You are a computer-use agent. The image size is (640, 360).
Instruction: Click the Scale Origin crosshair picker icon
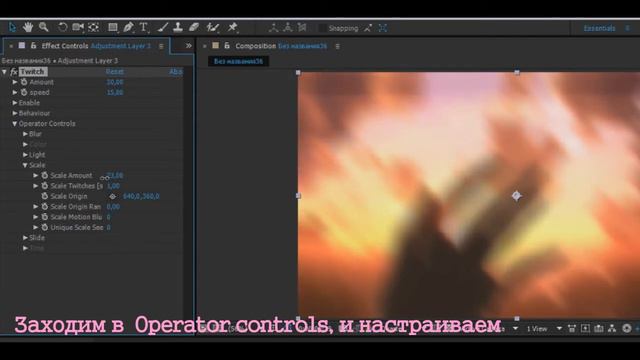tap(113, 196)
